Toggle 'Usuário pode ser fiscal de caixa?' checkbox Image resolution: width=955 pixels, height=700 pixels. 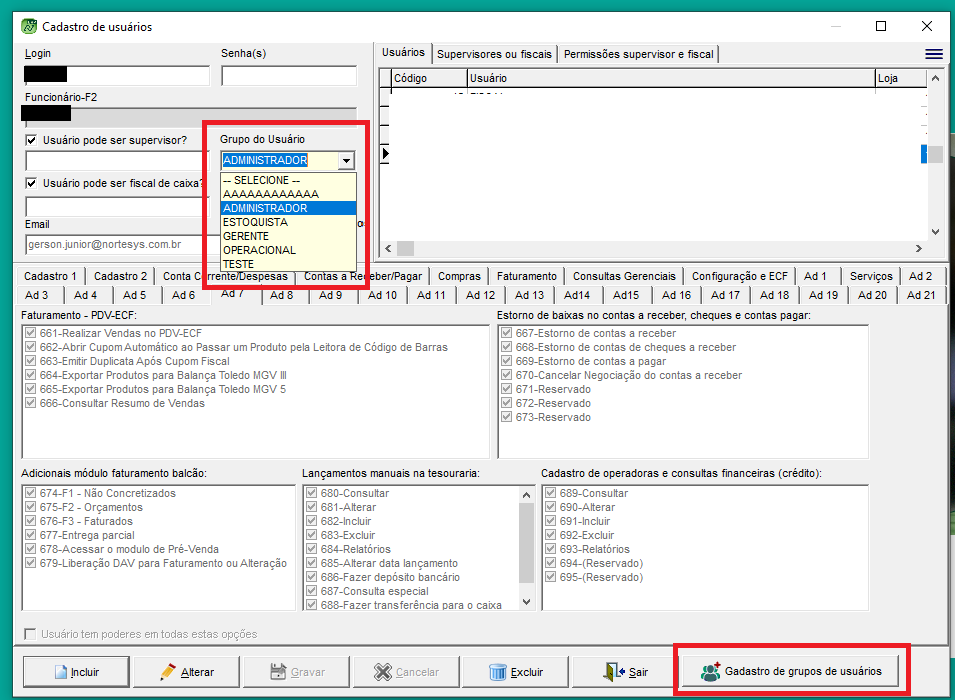pyautogui.click(x=32, y=184)
